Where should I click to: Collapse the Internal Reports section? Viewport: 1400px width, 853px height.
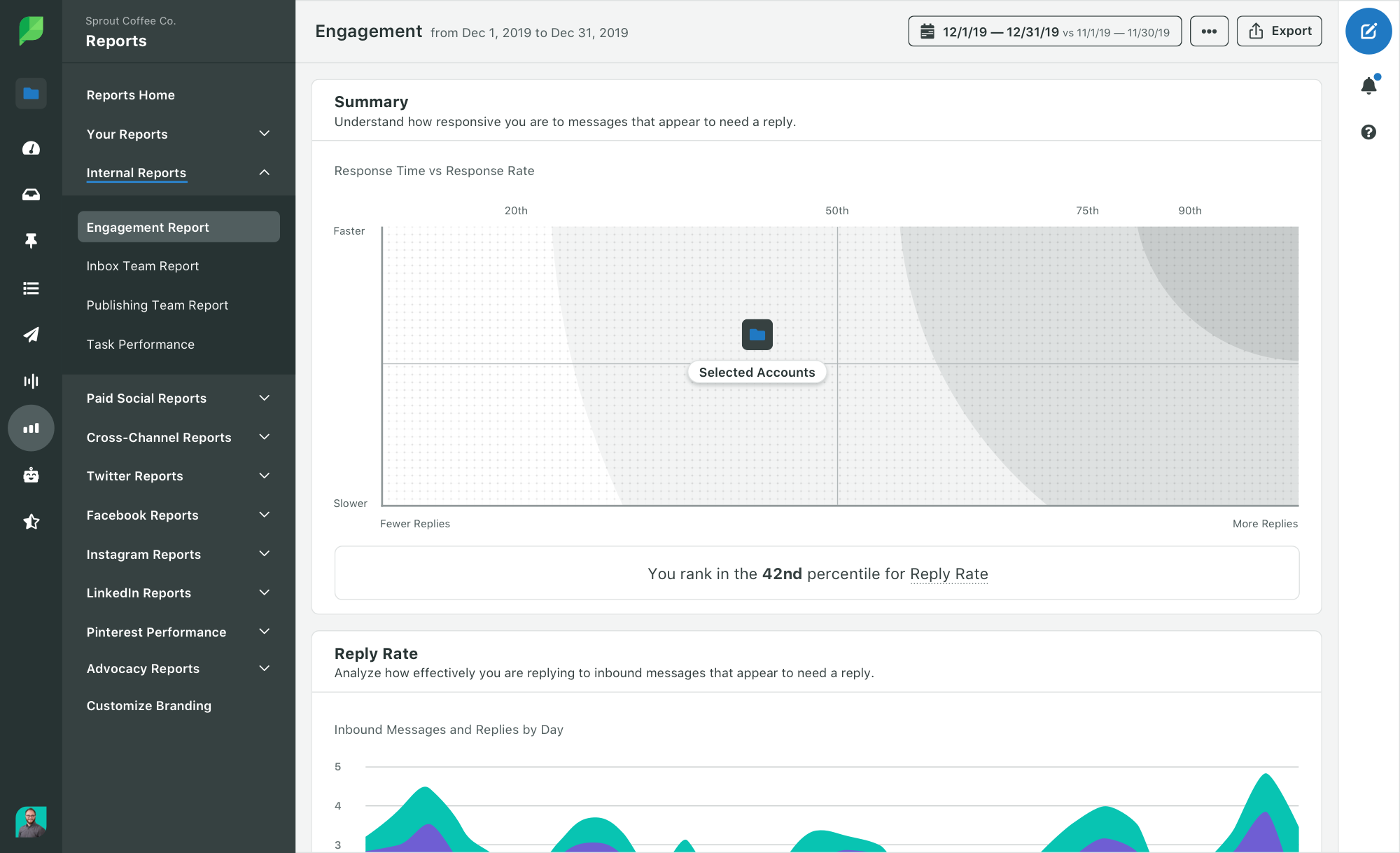tap(263, 172)
